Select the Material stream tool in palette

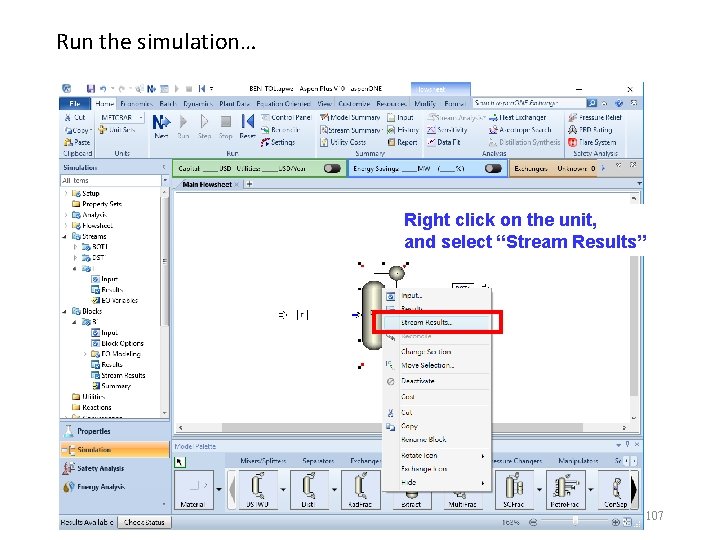[x=193, y=489]
